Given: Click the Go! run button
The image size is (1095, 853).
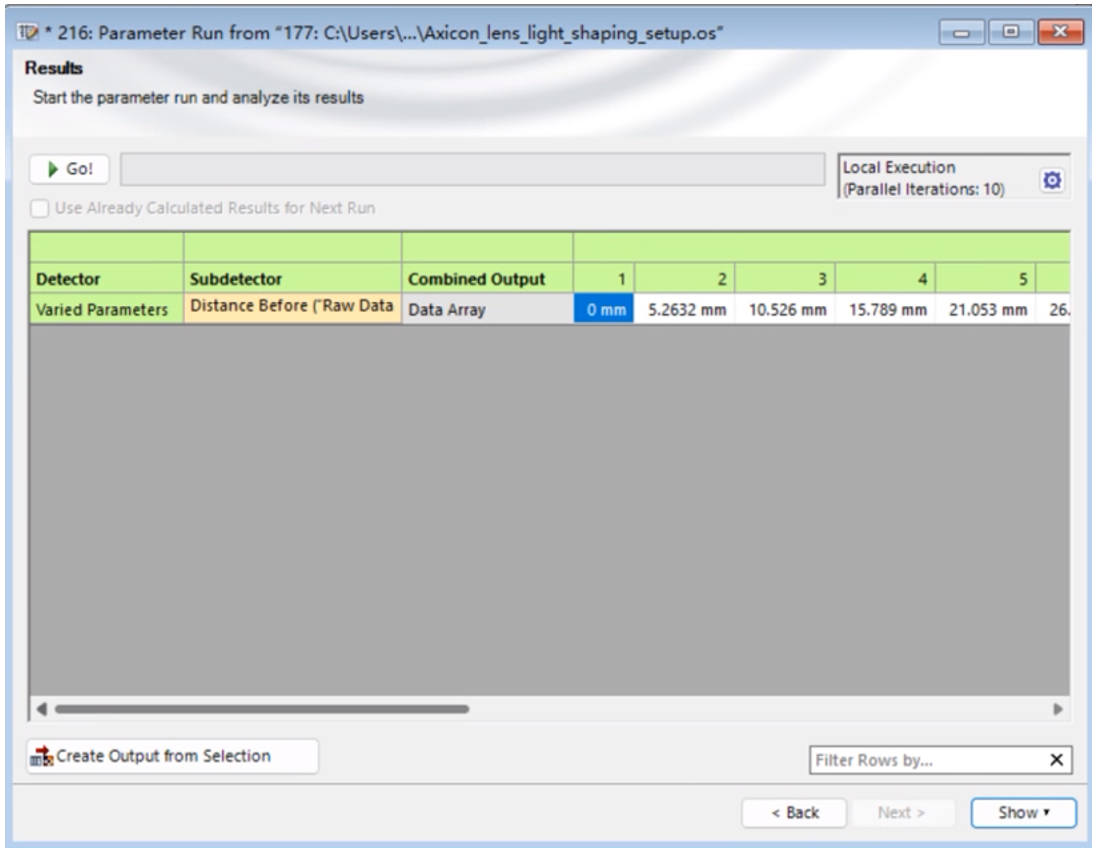Looking at the screenshot, I should tap(70, 170).
